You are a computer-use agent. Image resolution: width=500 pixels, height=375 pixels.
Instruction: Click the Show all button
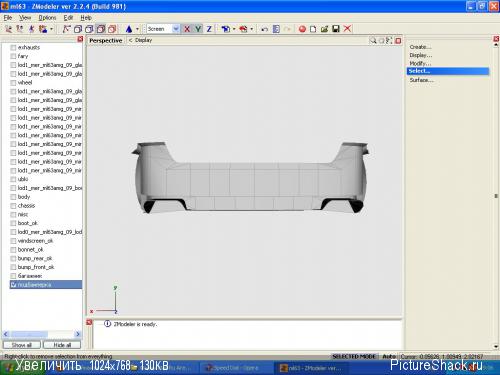22,345
